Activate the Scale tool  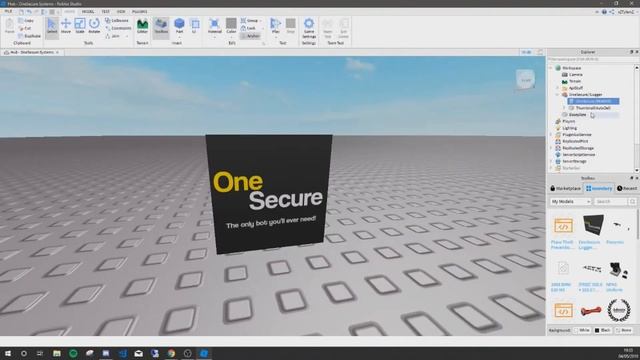click(80, 27)
